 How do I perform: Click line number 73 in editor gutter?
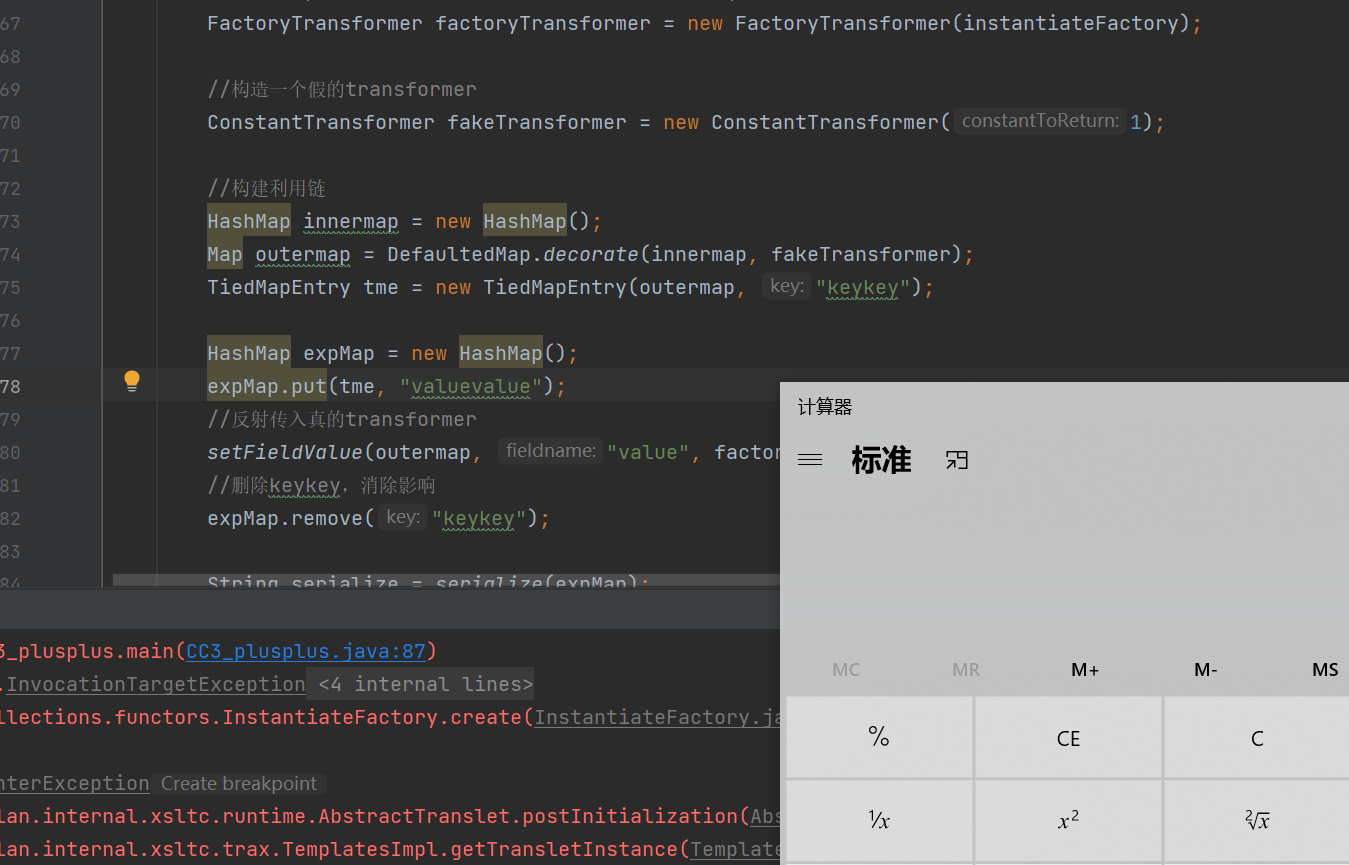pos(10,221)
